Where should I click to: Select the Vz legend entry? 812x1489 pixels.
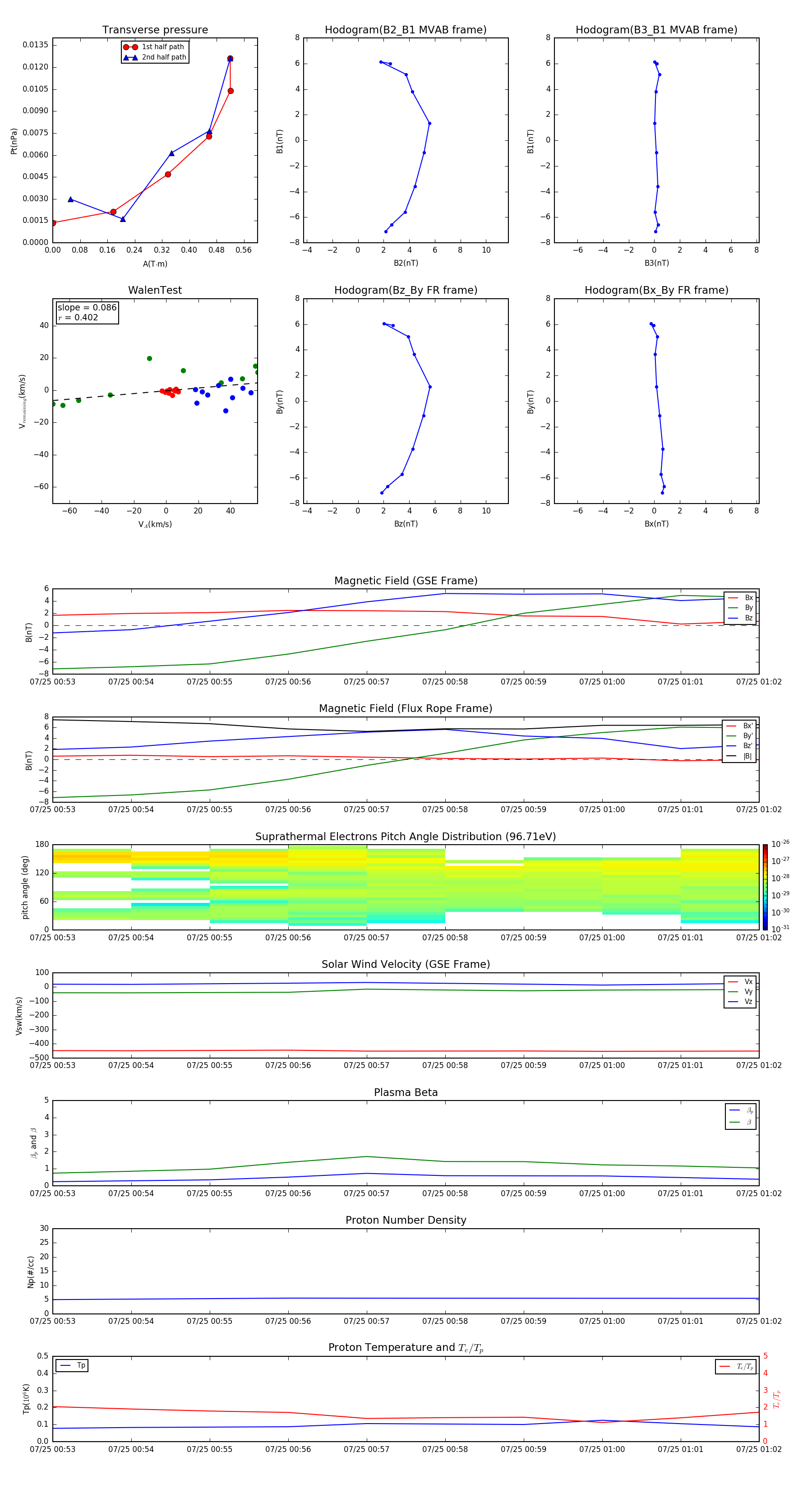coord(740,1002)
